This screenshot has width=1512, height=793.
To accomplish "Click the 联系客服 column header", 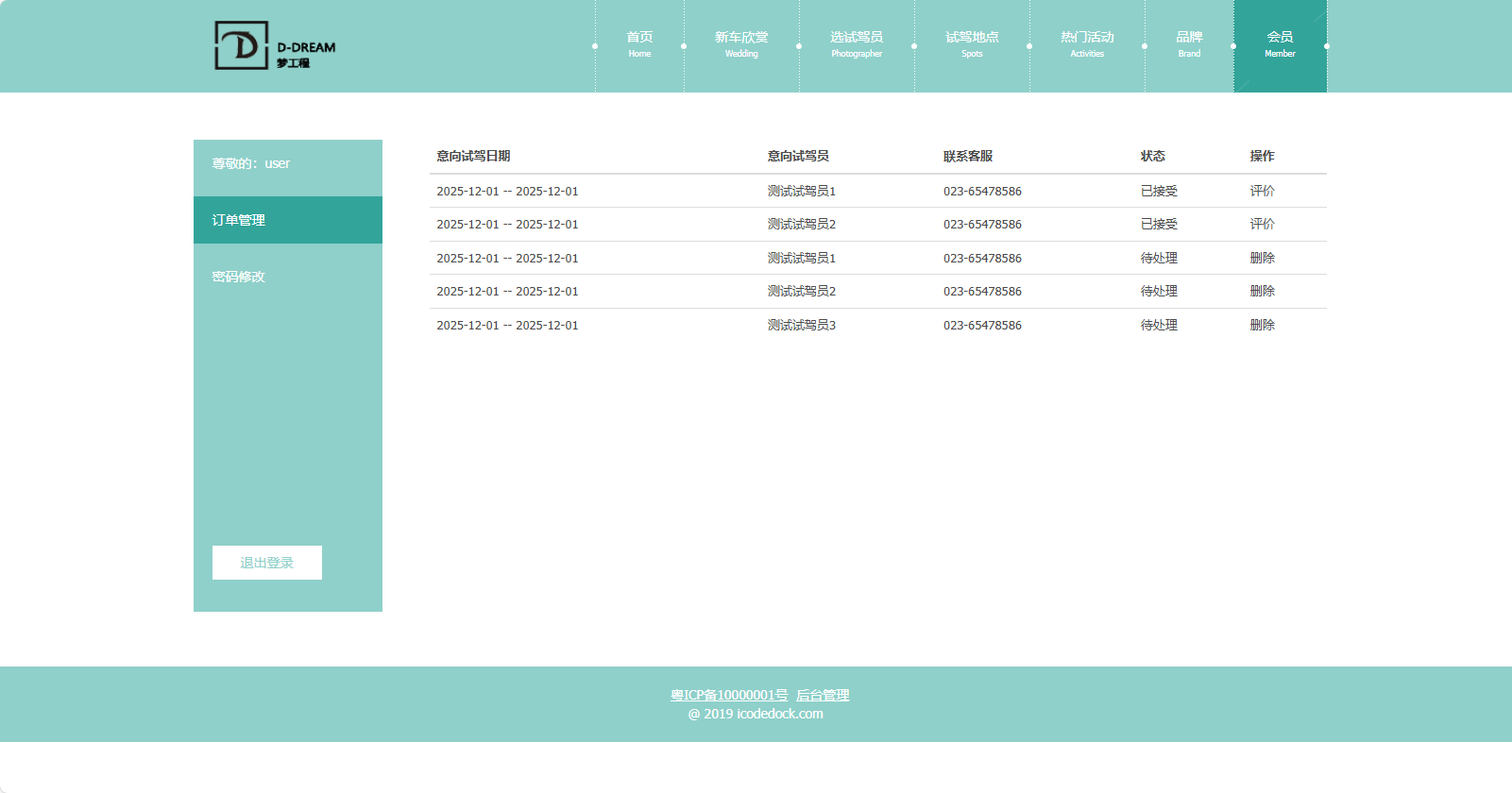I will (968, 156).
